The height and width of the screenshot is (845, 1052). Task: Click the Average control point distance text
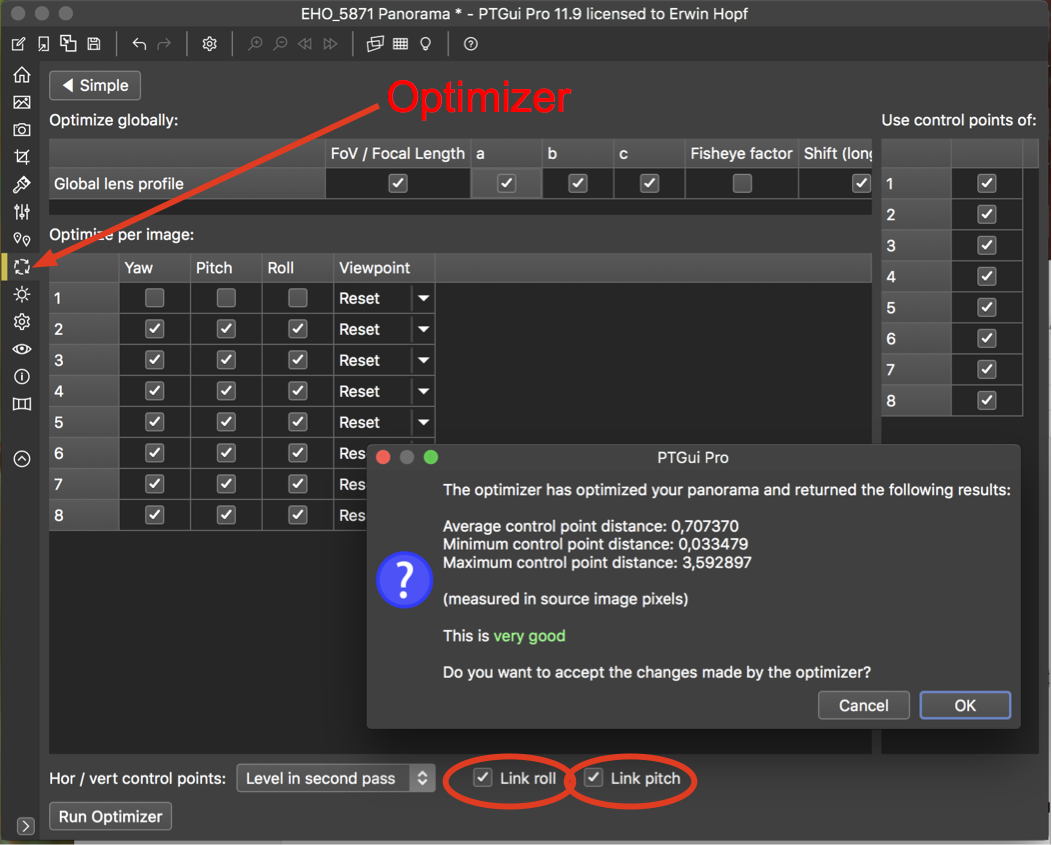(590, 526)
